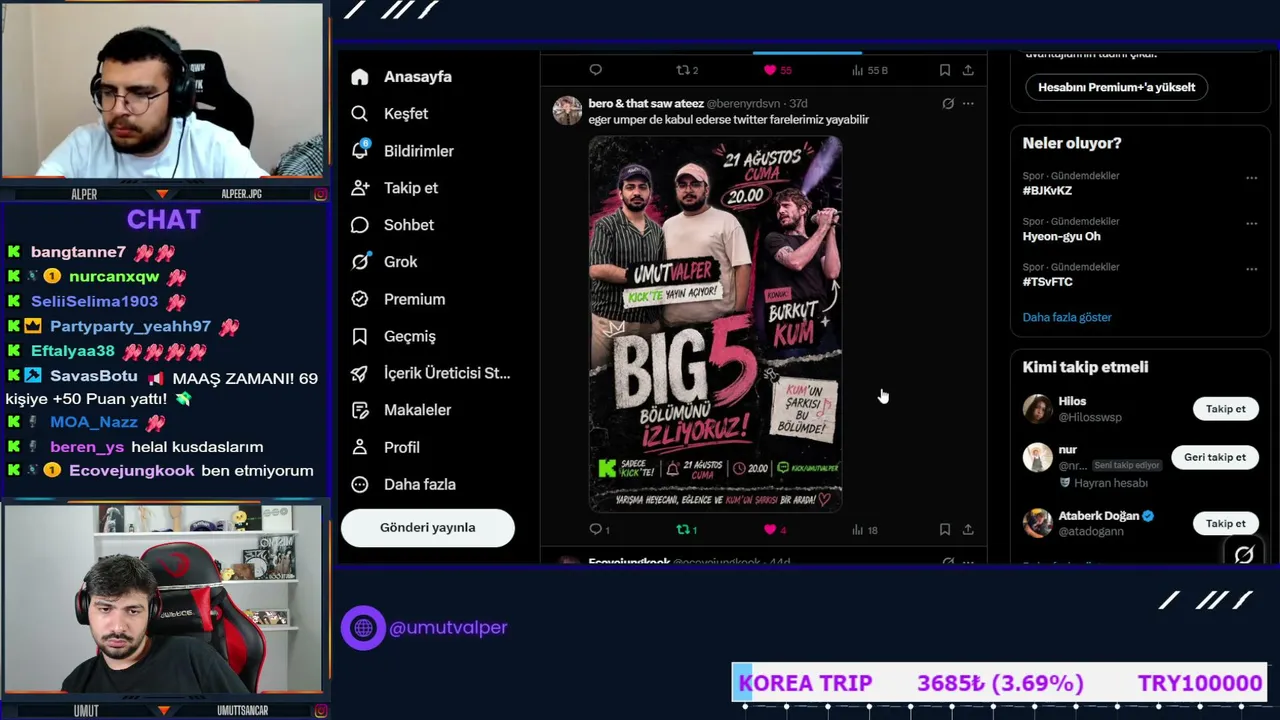Viewport: 1280px width, 720px height.
Task: Open the İçerik Üreticisi rocket icon
Action: [360, 373]
